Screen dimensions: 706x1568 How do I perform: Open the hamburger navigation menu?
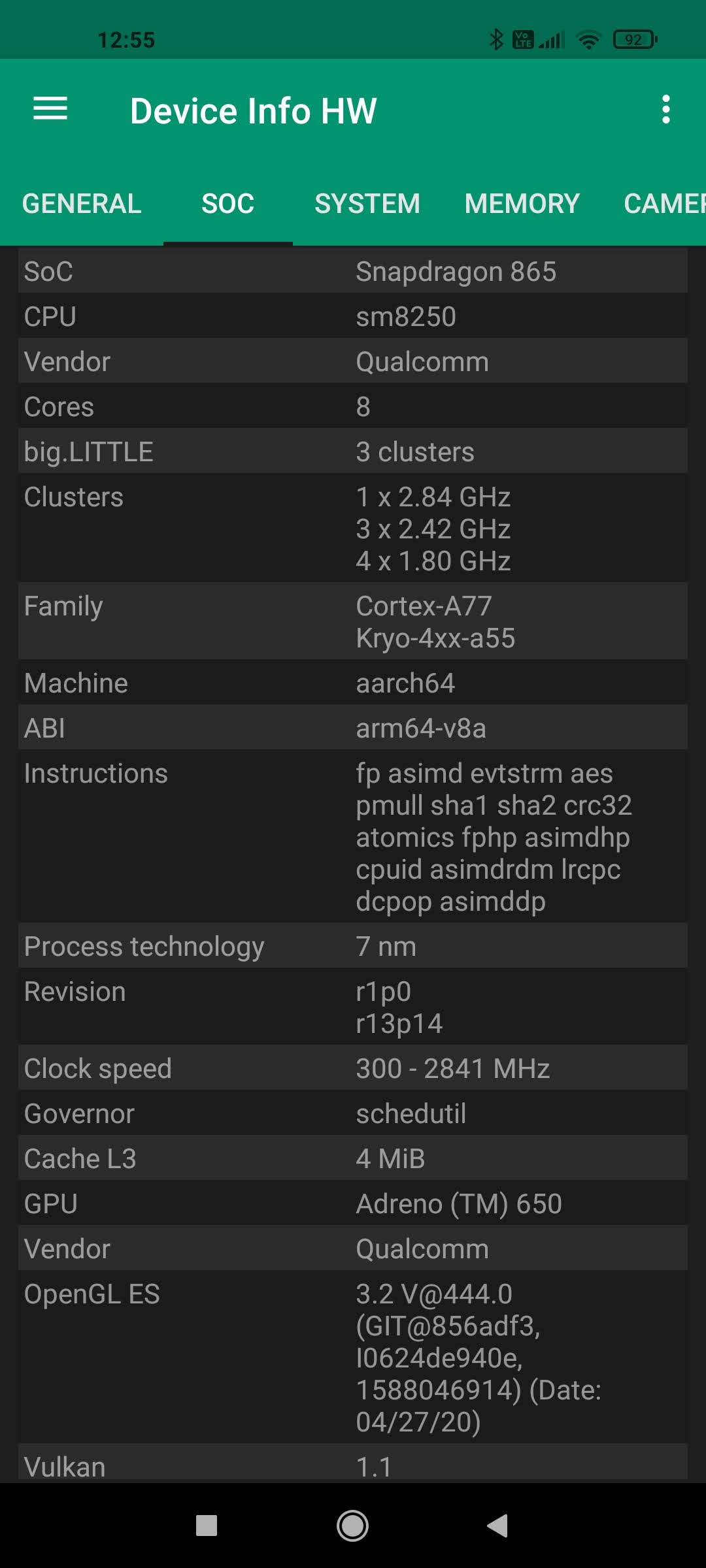pyautogui.click(x=50, y=109)
